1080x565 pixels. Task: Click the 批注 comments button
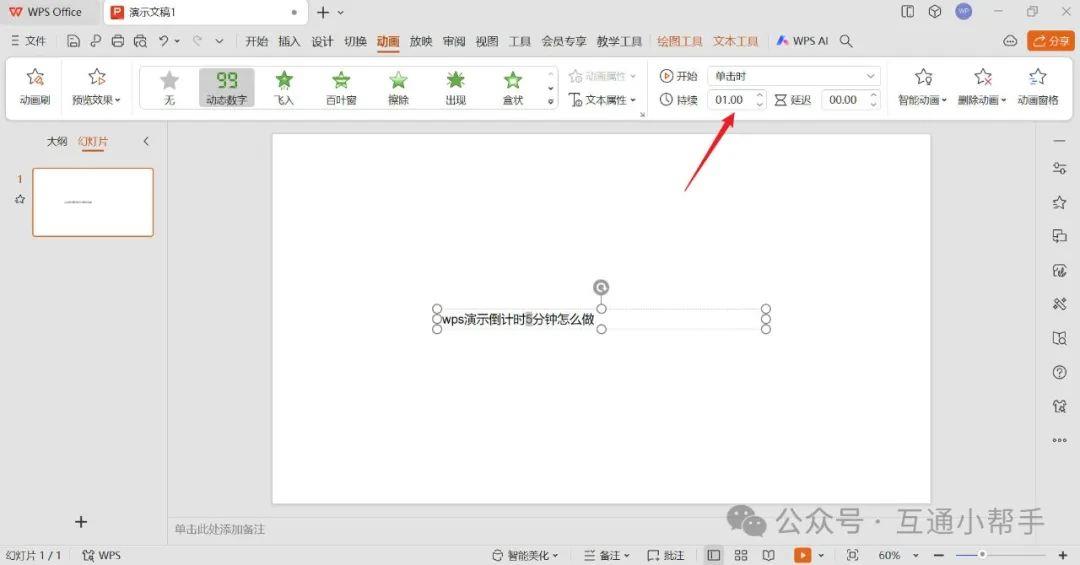tap(666, 555)
